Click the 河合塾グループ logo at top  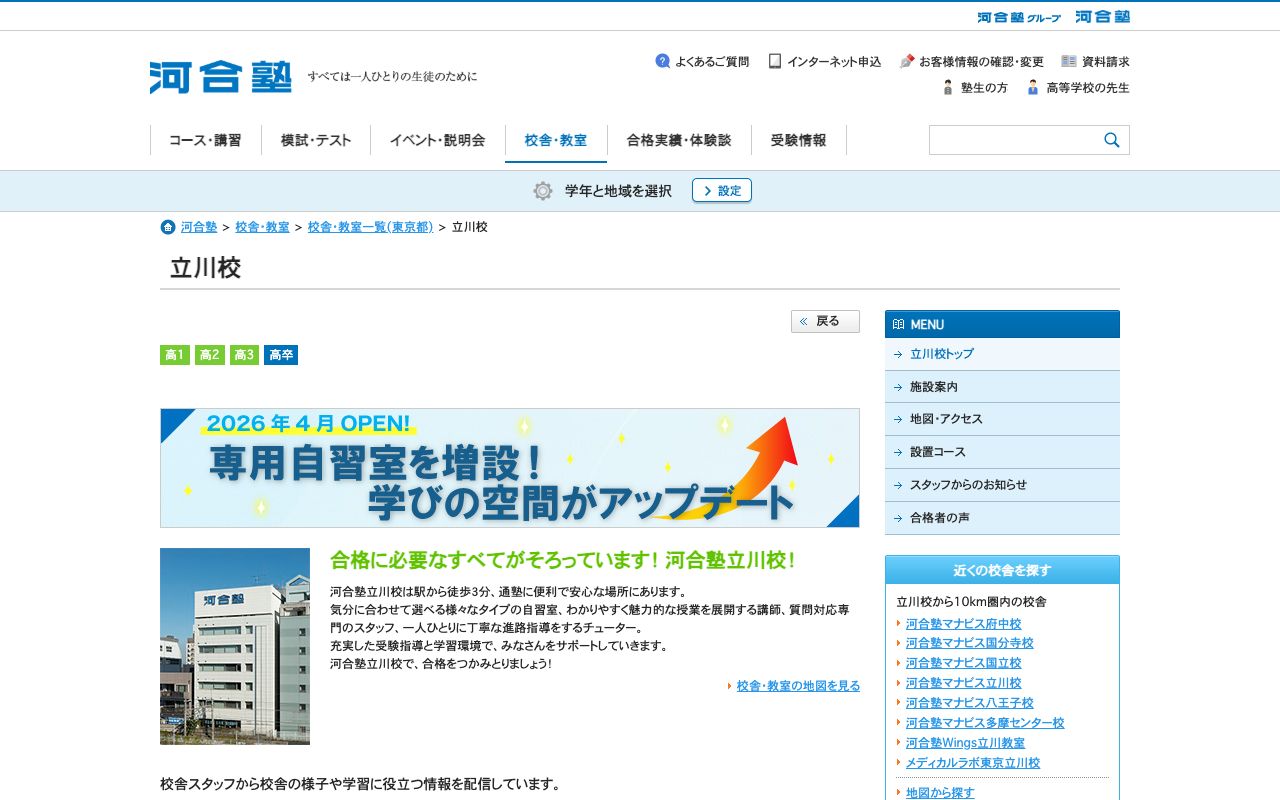click(1019, 17)
